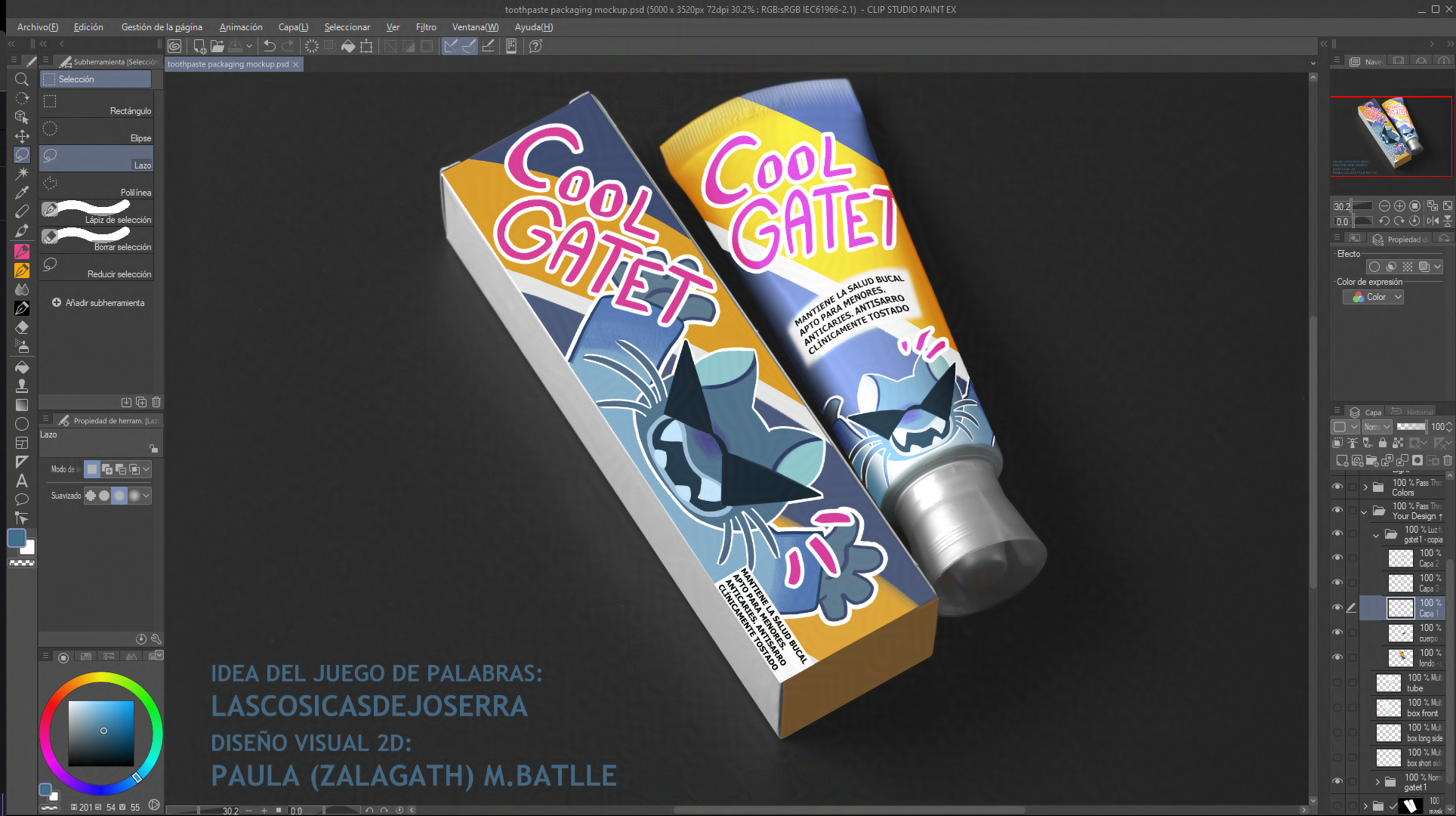Select the Zoom magnifier tool
This screenshot has height=816, width=1456.
tap(22, 79)
